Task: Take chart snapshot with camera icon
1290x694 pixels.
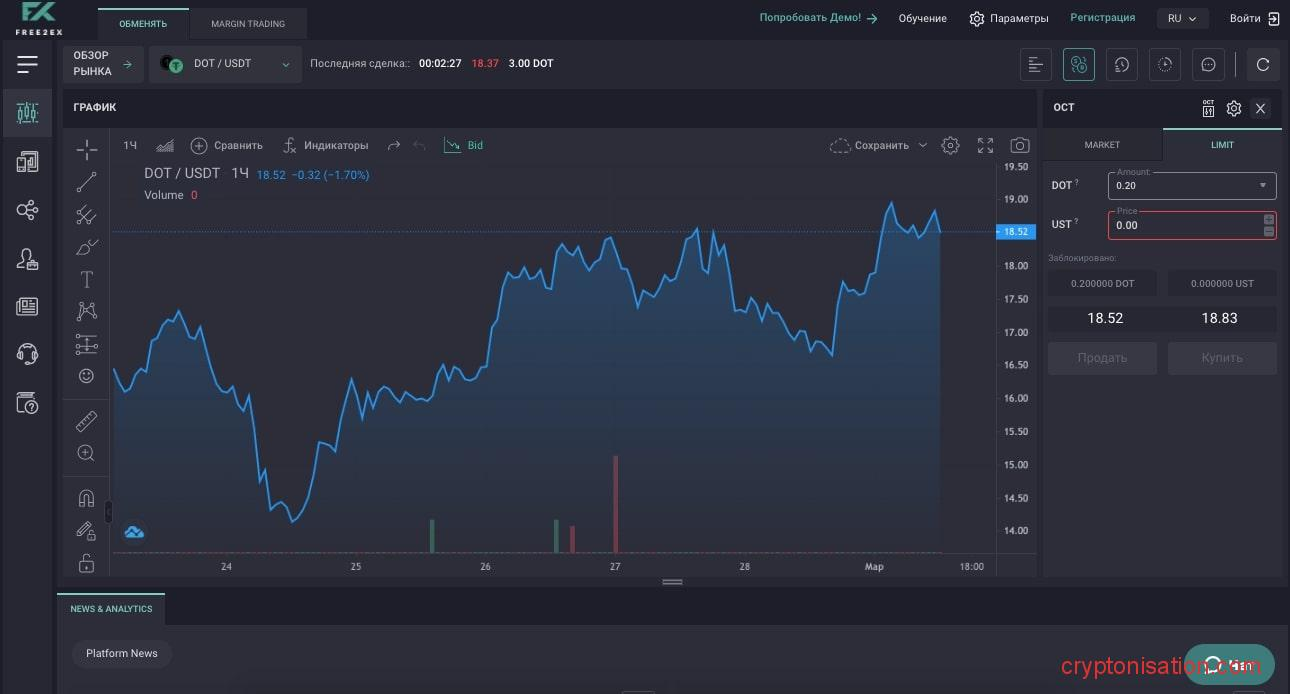Action: point(1019,145)
